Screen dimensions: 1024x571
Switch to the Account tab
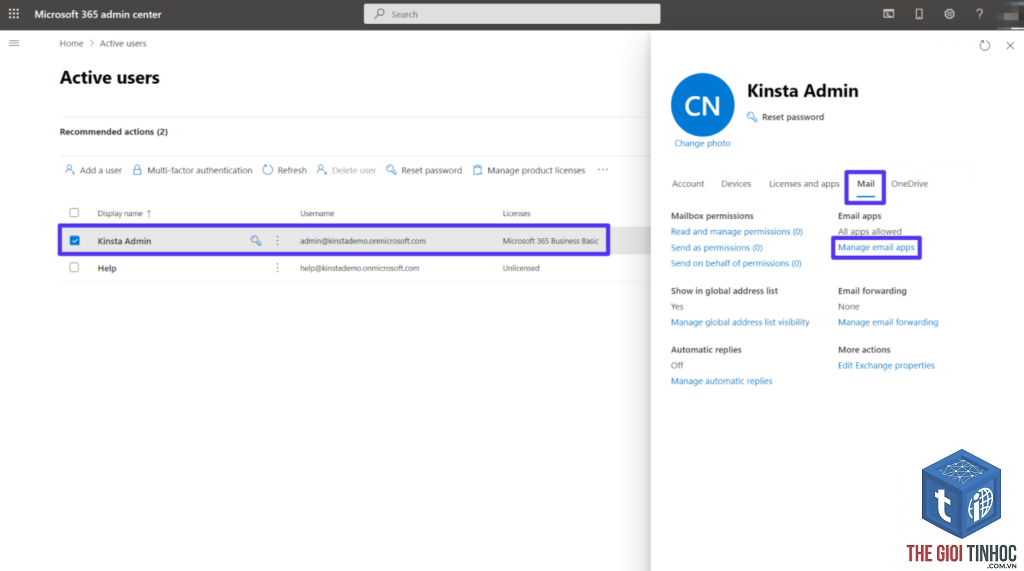[688, 184]
